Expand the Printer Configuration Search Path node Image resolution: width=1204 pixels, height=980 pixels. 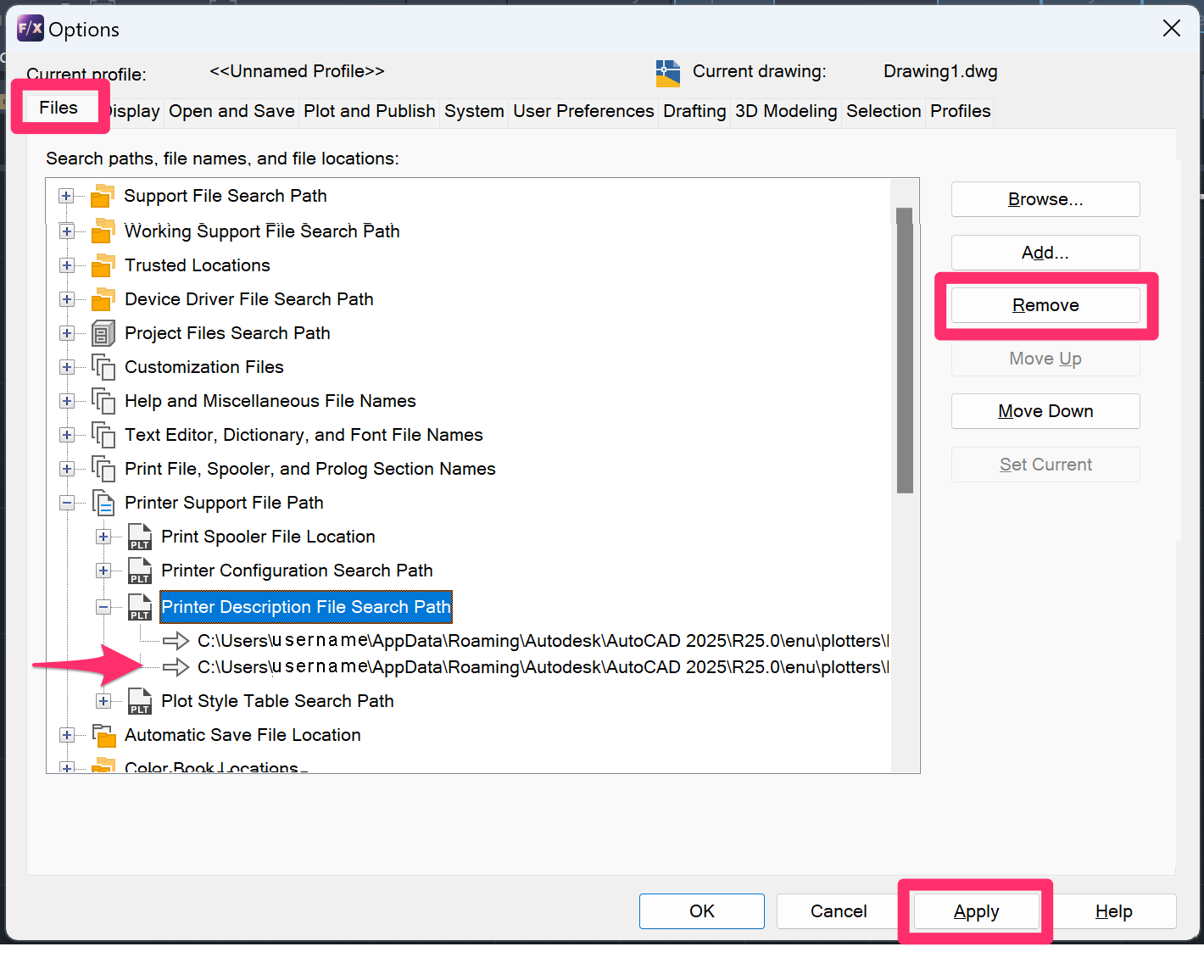tap(103, 571)
